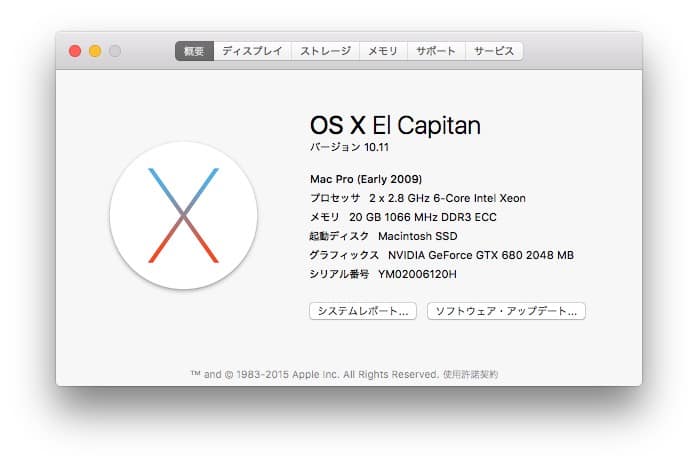
Task: Click the OS X El Capitan logo
Action: 183,215
